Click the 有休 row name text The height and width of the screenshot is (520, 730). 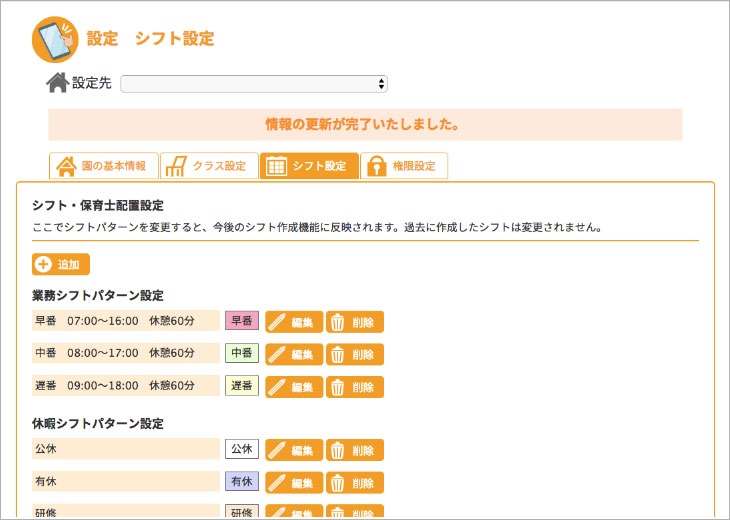coord(46,481)
